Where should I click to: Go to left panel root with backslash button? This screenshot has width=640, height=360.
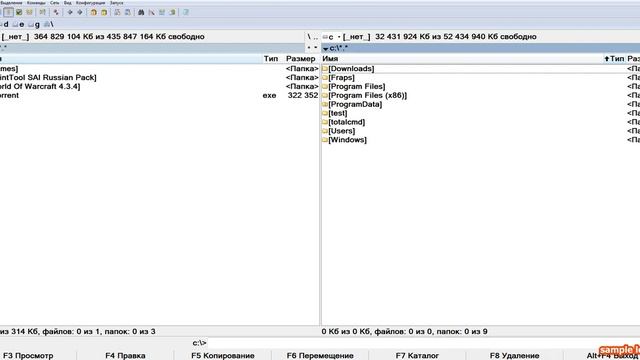pyautogui.click(x=309, y=37)
